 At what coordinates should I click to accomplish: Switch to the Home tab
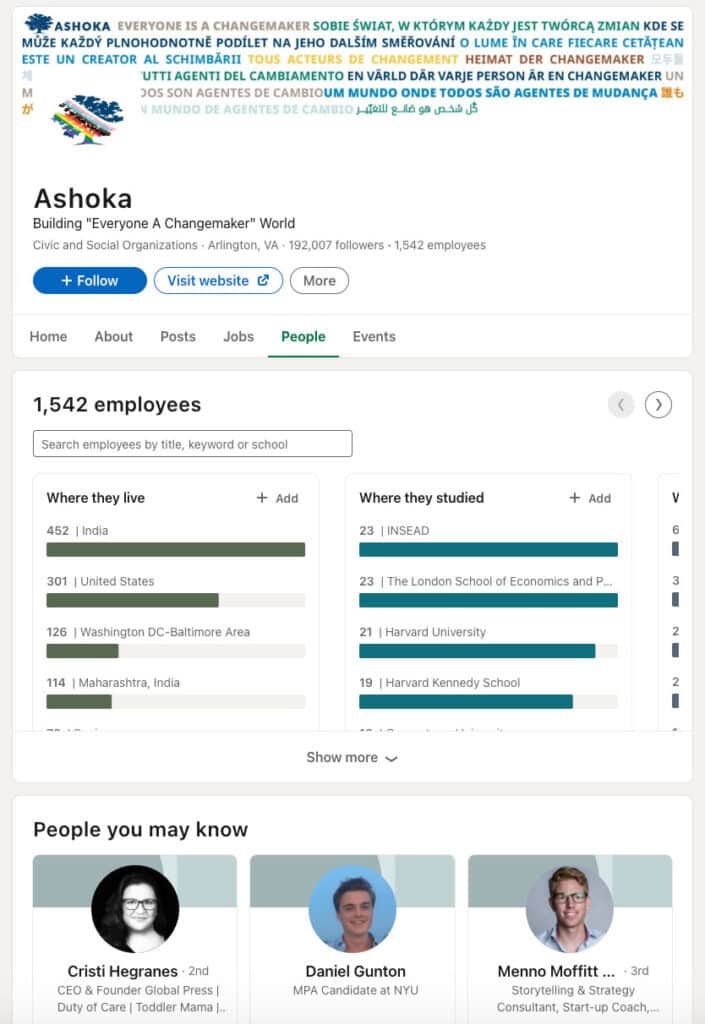pos(48,336)
